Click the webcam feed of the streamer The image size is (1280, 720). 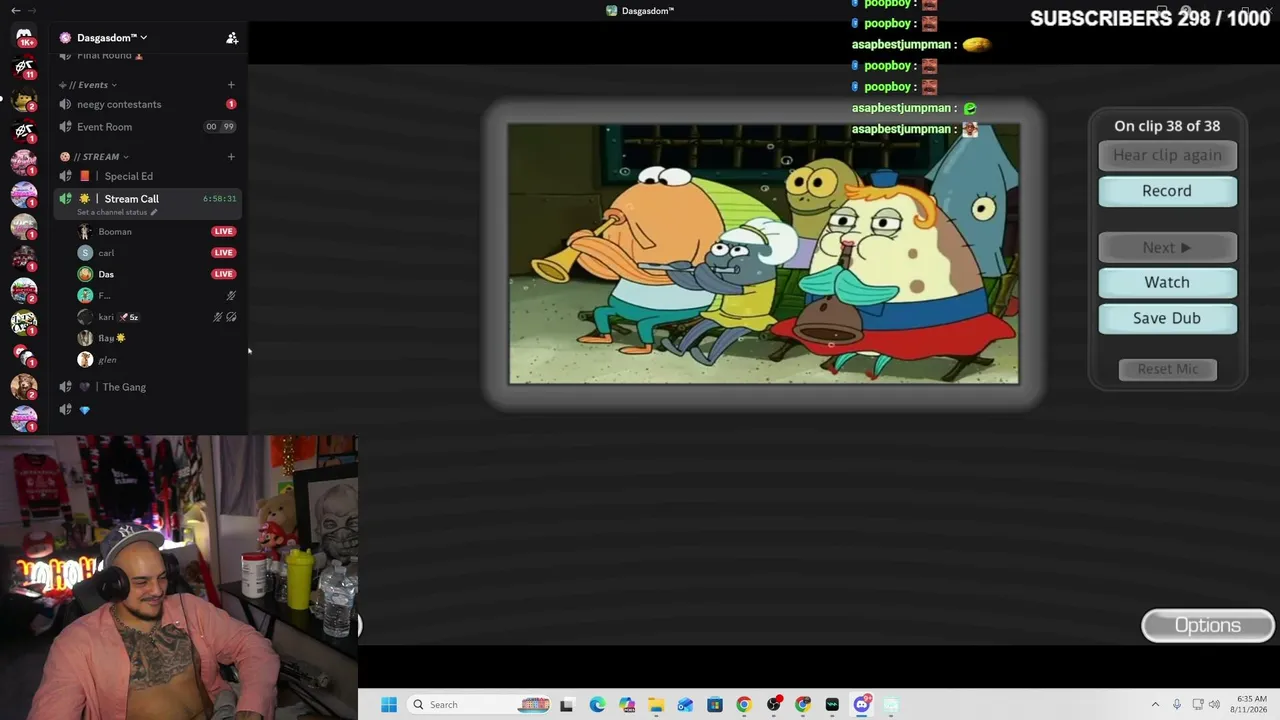179,577
